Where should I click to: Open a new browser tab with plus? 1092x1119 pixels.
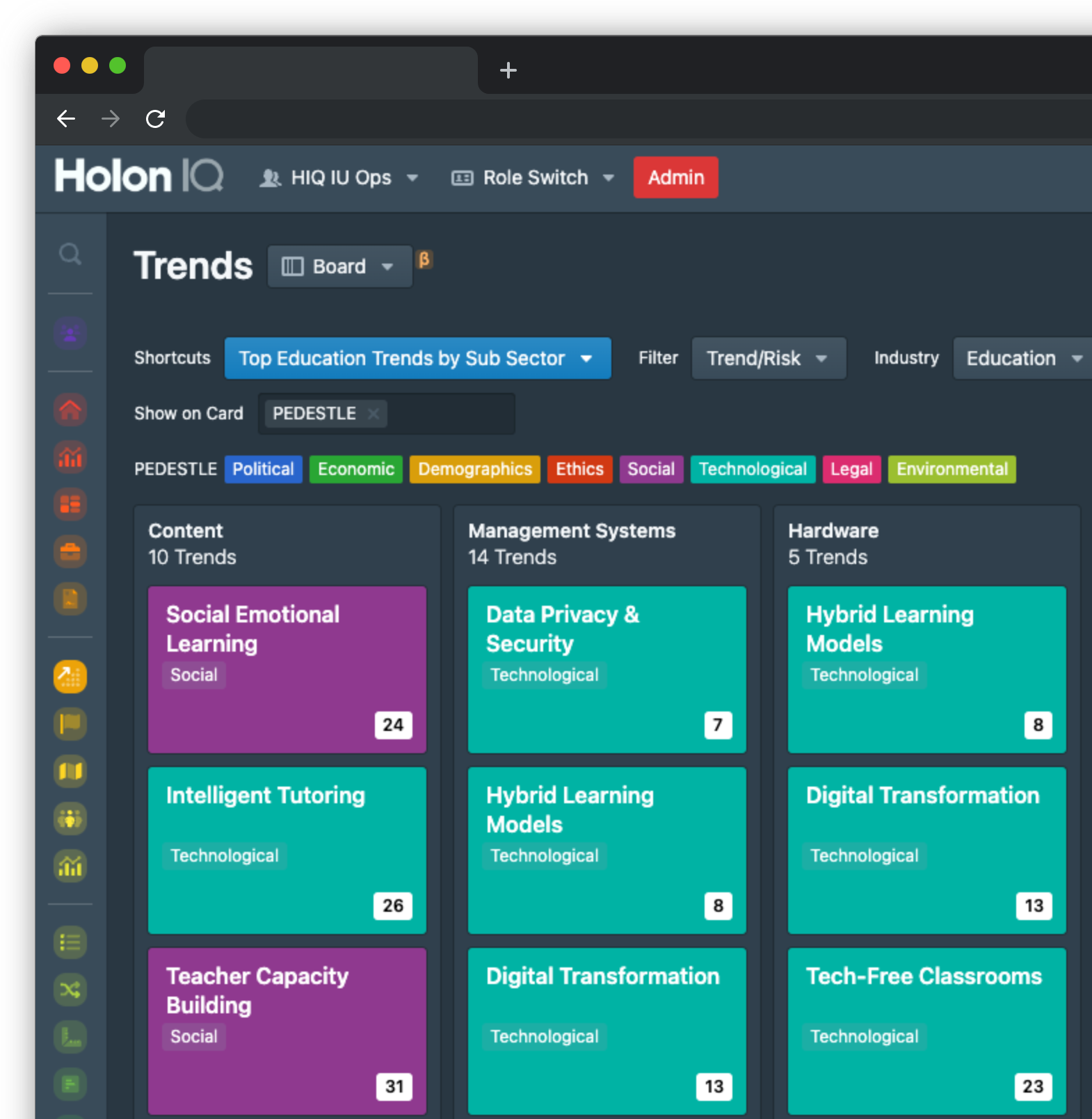[x=508, y=70]
